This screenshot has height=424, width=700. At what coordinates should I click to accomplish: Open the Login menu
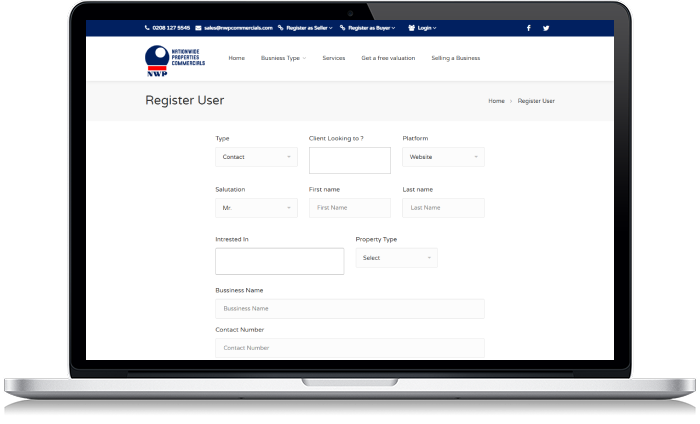pos(423,28)
